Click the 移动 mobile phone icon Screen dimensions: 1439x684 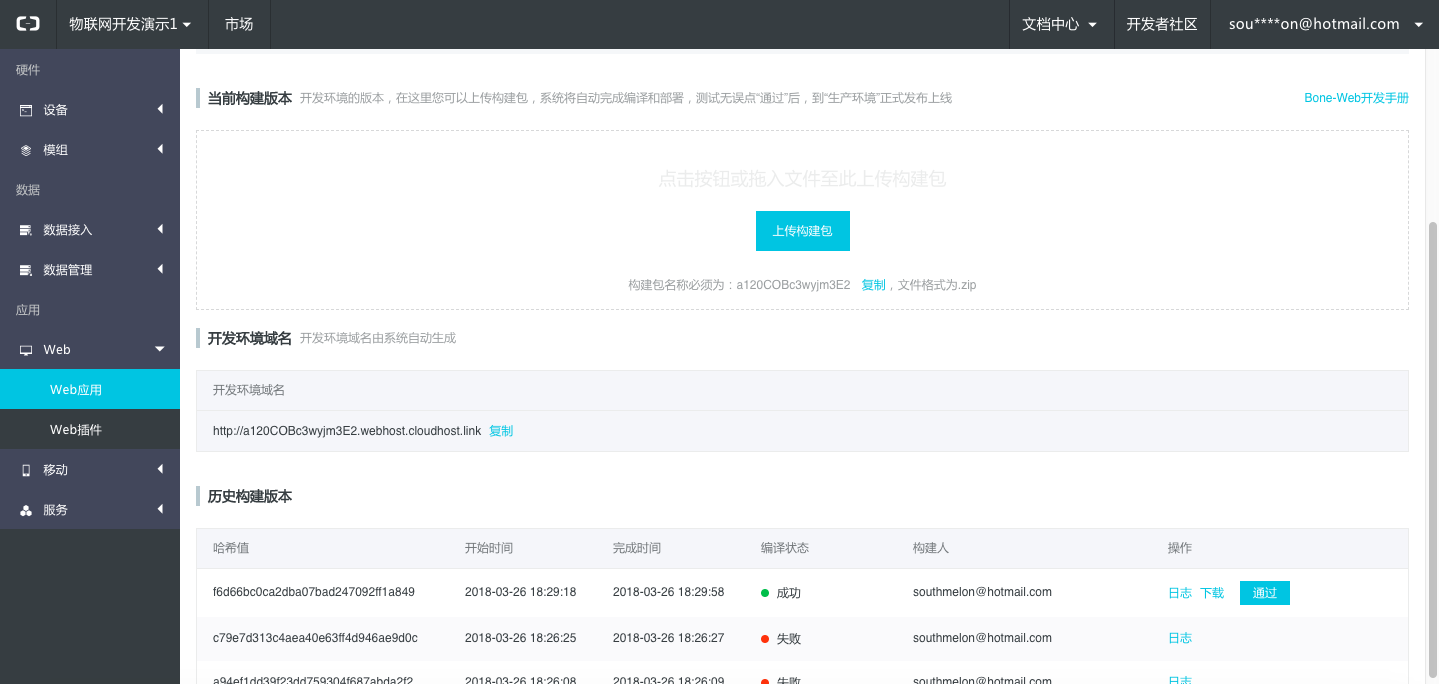26,470
